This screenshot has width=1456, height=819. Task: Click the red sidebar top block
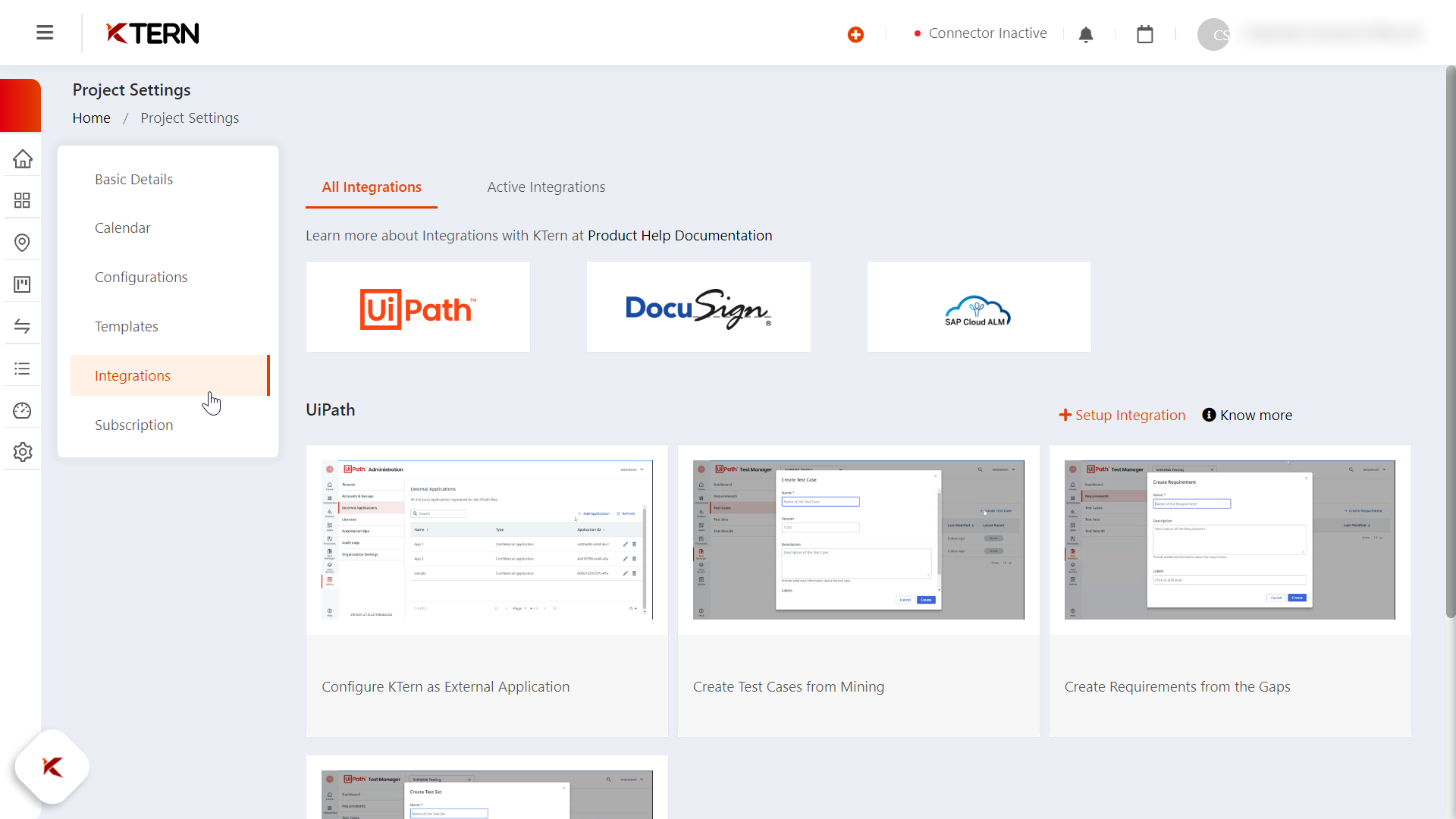tap(20, 105)
